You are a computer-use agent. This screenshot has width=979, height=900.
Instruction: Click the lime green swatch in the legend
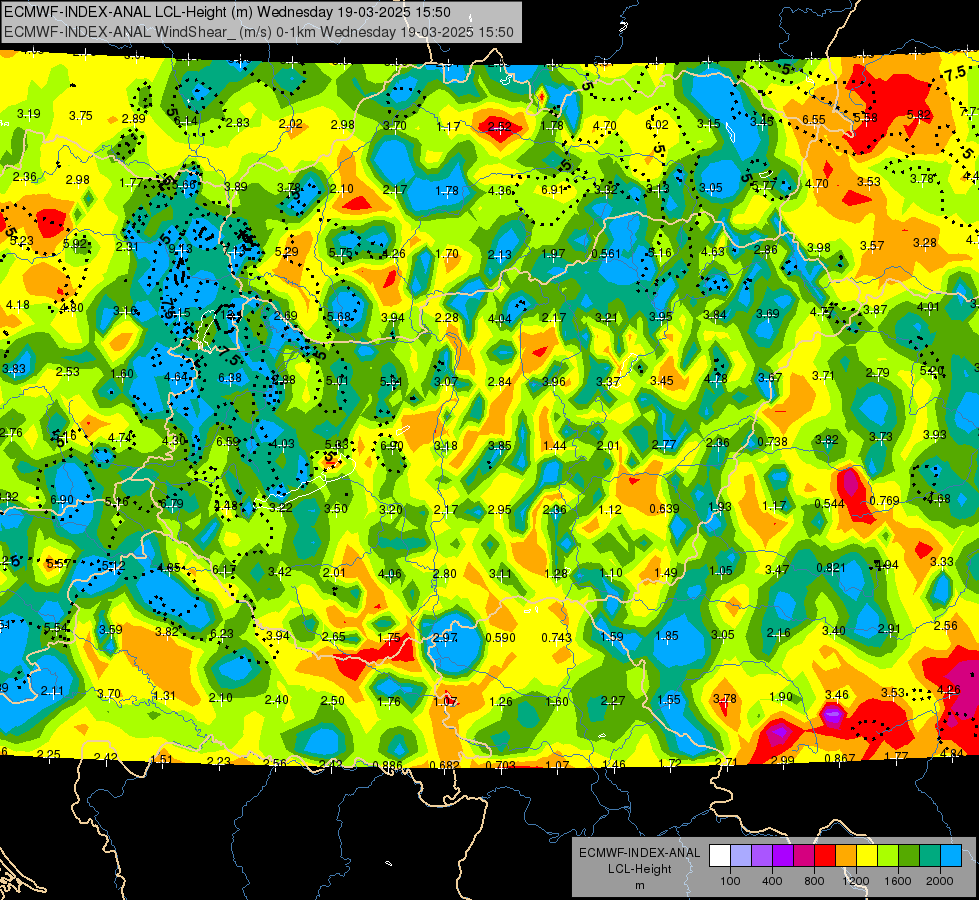pos(887,856)
